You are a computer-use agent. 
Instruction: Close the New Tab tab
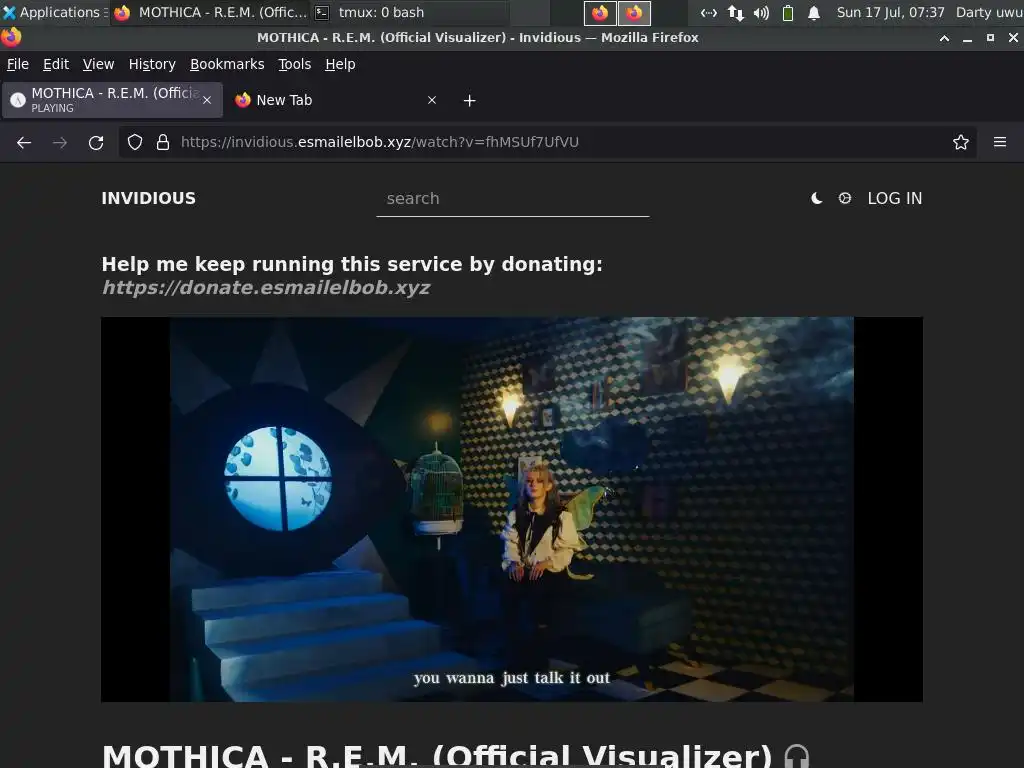click(432, 100)
